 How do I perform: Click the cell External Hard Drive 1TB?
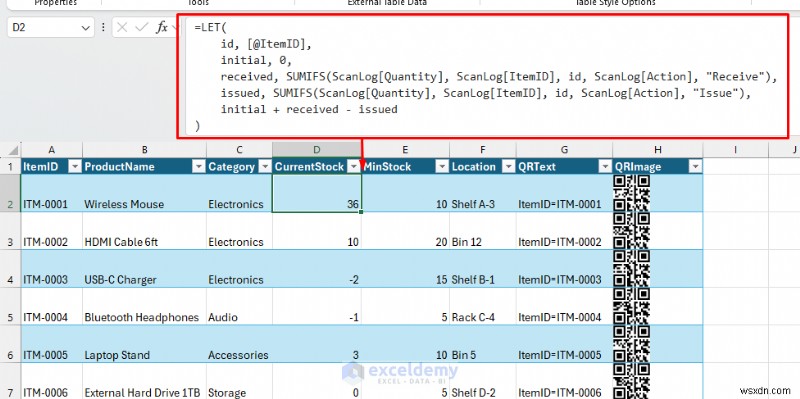click(x=144, y=381)
